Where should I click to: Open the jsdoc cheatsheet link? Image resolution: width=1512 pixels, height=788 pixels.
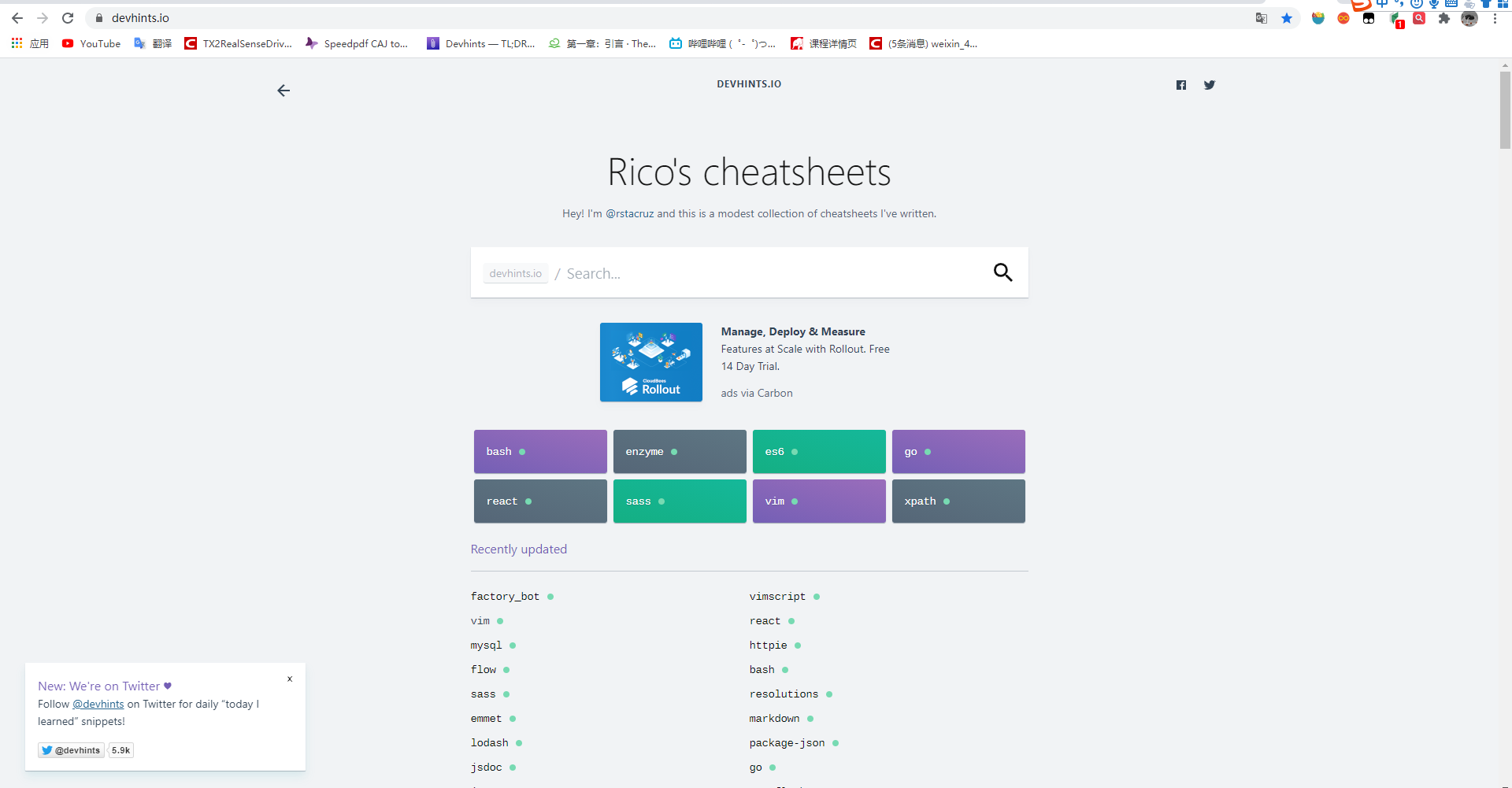click(x=487, y=768)
